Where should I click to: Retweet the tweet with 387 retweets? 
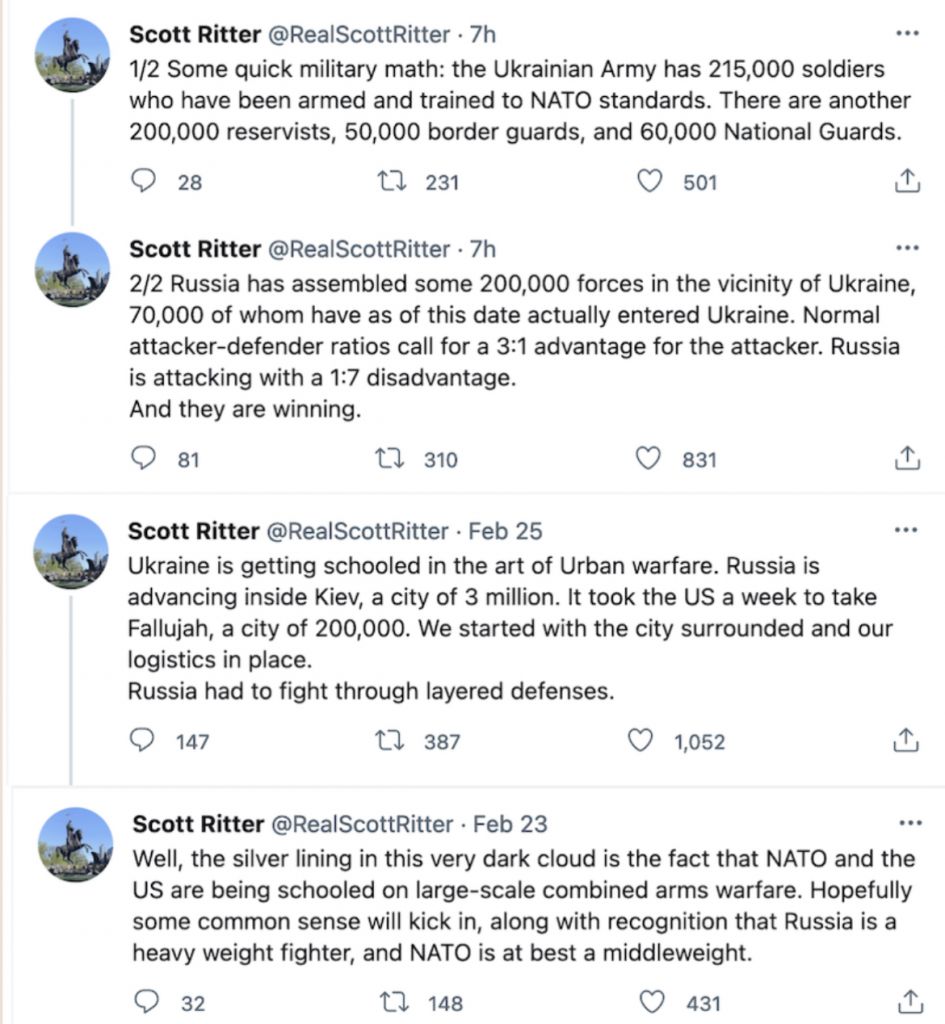tap(391, 741)
